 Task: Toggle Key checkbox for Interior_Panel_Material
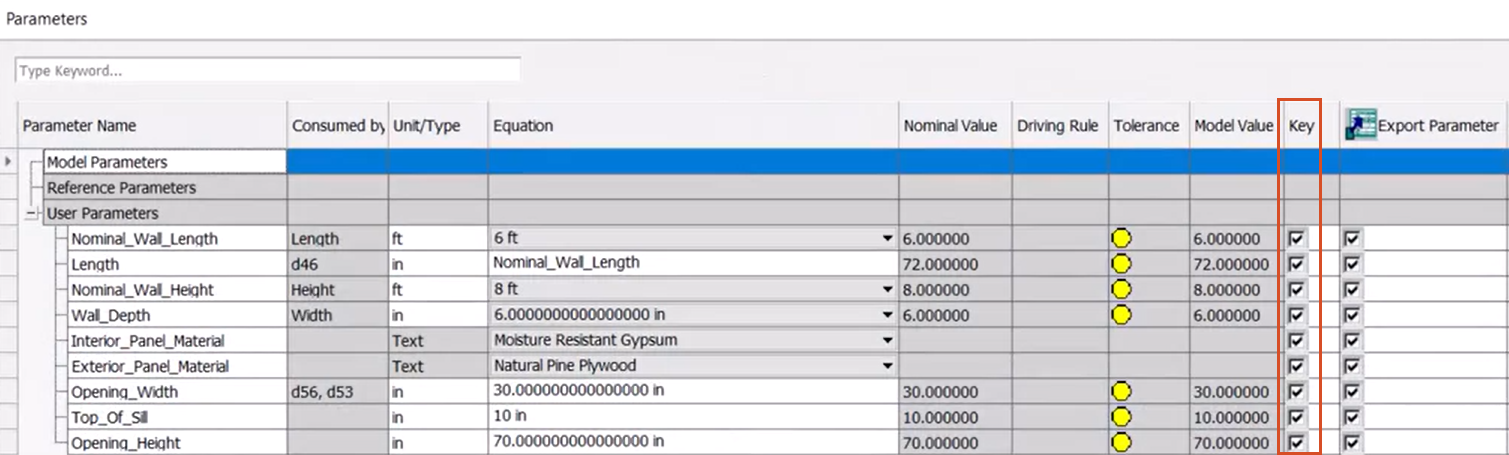[1297, 341]
